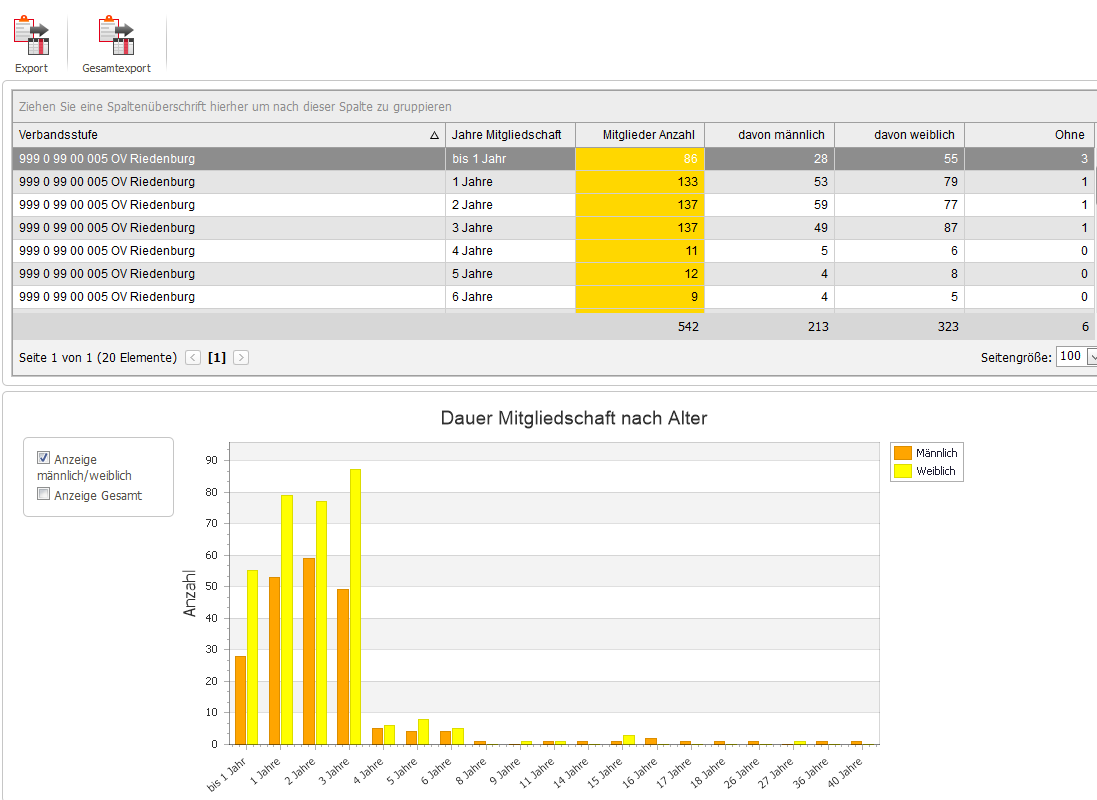Enable Anzeige Gesamt checkbox
The height and width of the screenshot is (800, 1097).
tap(43, 494)
